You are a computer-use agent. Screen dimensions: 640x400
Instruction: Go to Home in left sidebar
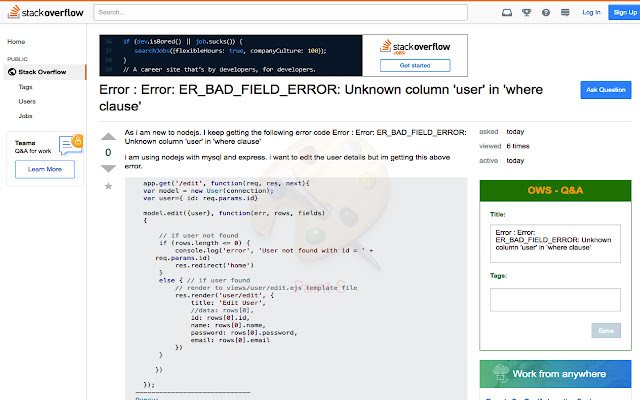coord(17,42)
